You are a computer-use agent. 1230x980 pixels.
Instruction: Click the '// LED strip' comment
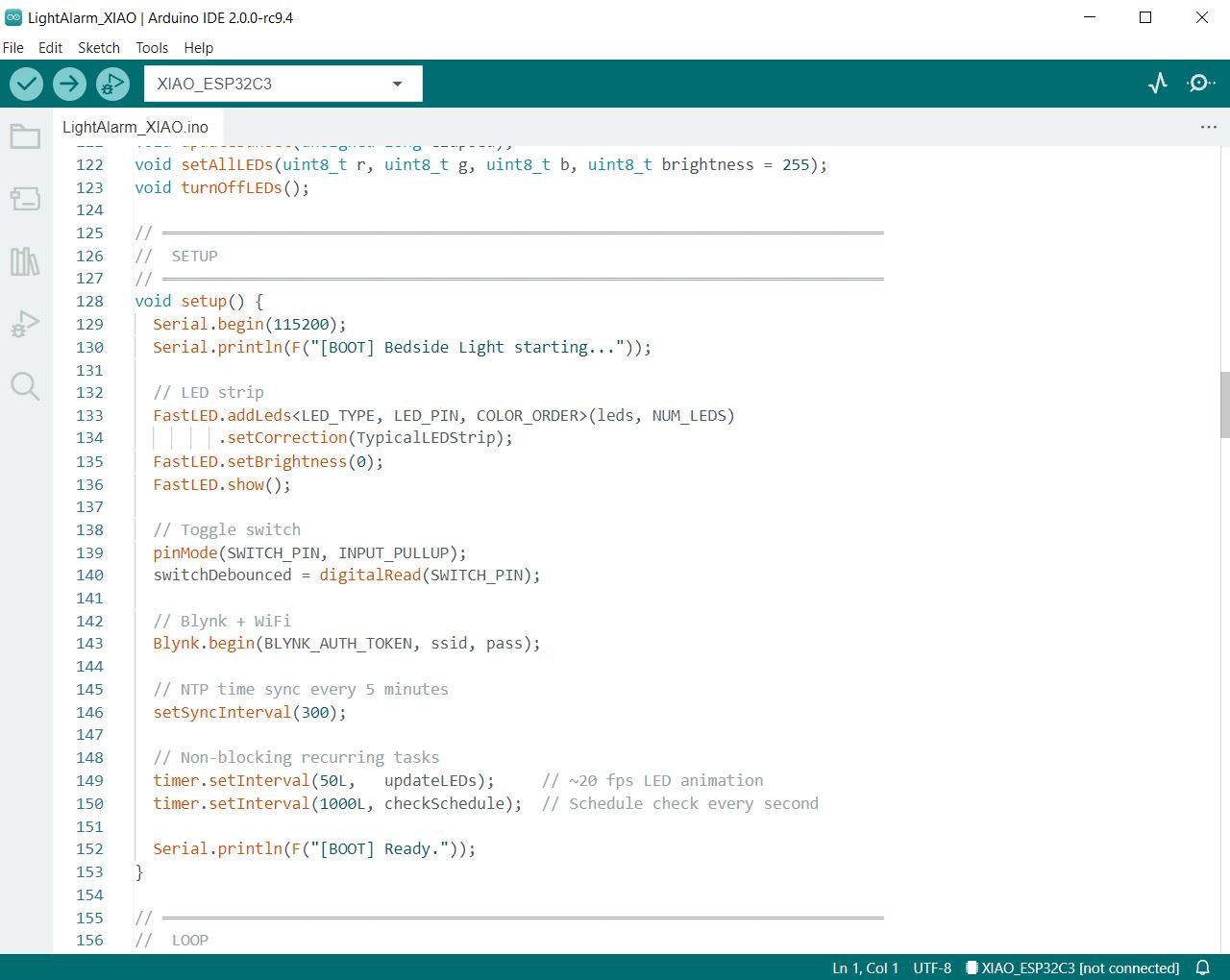209,393
